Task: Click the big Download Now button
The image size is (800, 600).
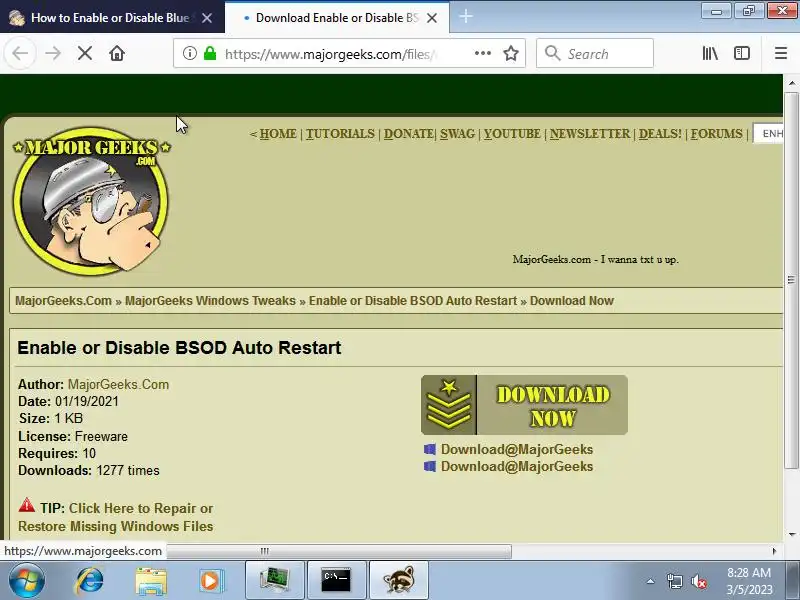Action: pyautogui.click(x=524, y=405)
